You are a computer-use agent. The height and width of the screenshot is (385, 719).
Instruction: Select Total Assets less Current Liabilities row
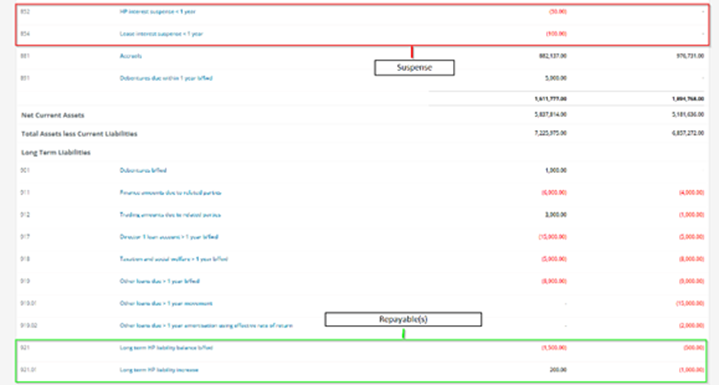click(x=362, y=133)
